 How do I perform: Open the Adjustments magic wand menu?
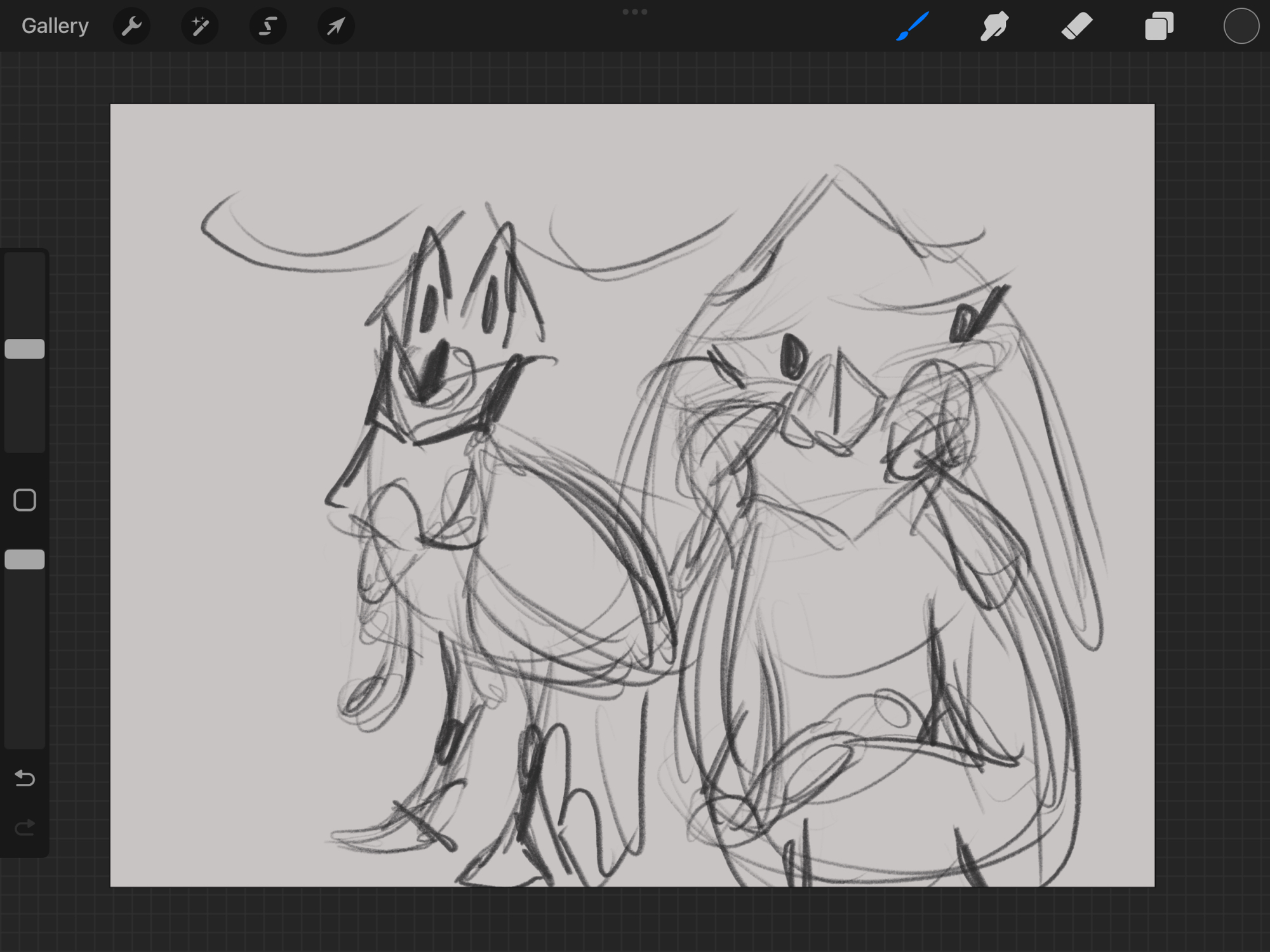tap(199, 26)
